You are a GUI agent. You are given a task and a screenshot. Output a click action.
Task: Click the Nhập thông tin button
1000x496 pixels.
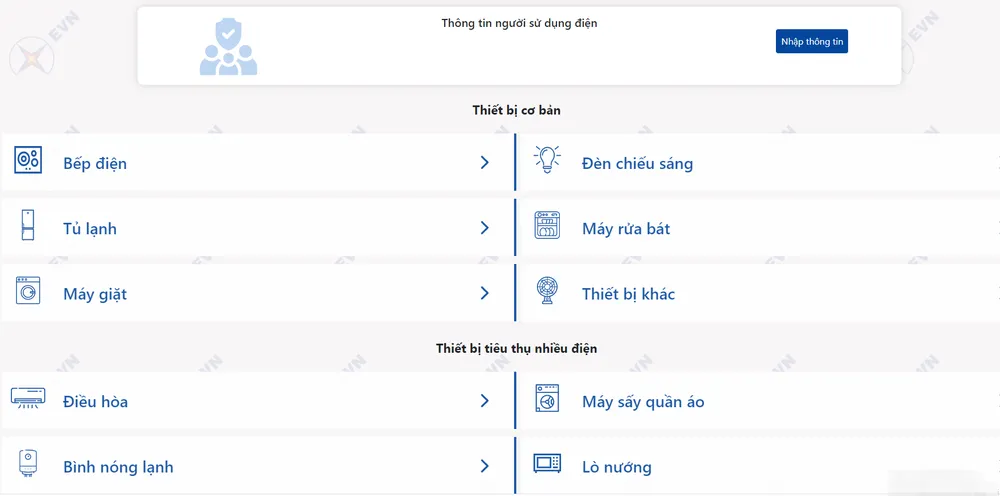click(811, 41)
